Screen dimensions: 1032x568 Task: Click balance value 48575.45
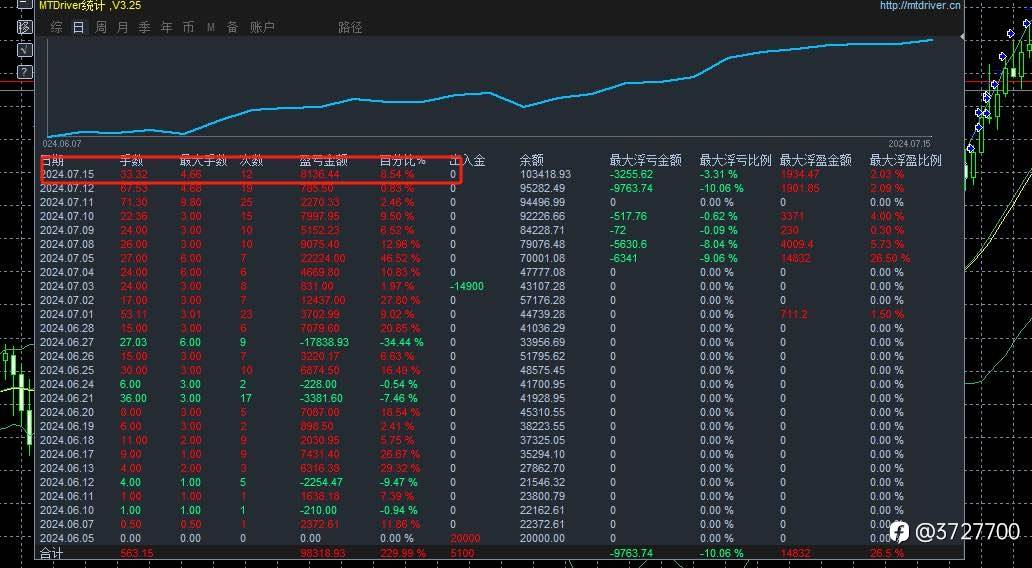542,370
